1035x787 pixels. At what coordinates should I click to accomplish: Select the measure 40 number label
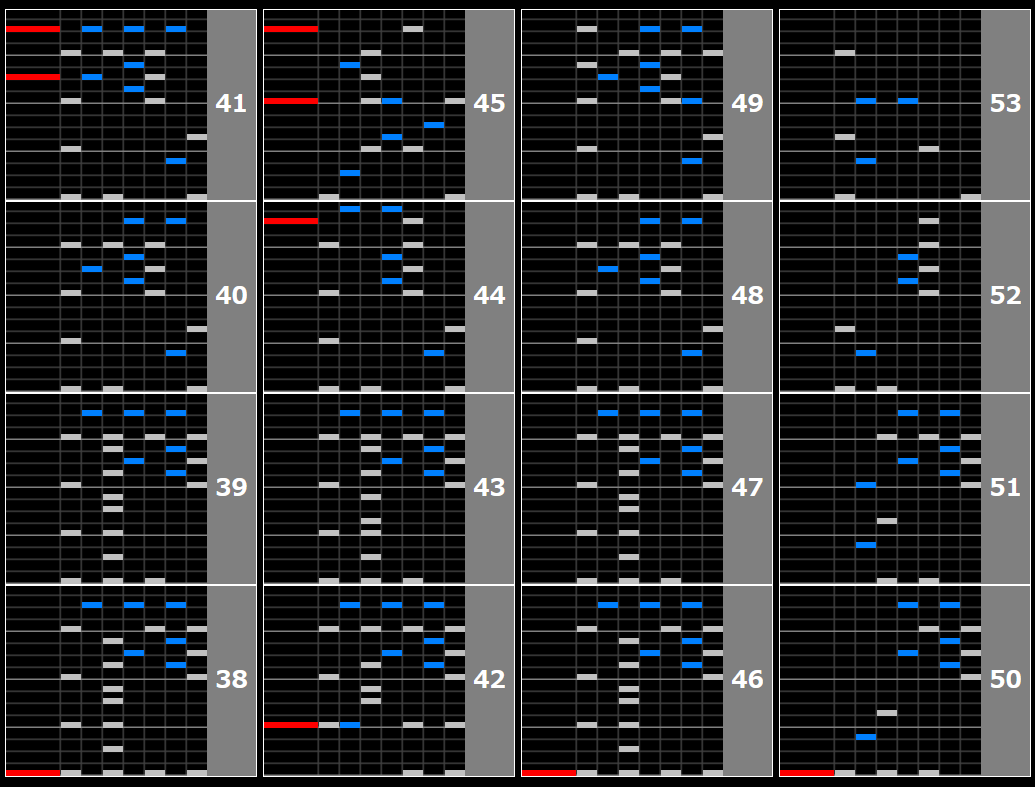pos(232,295)
